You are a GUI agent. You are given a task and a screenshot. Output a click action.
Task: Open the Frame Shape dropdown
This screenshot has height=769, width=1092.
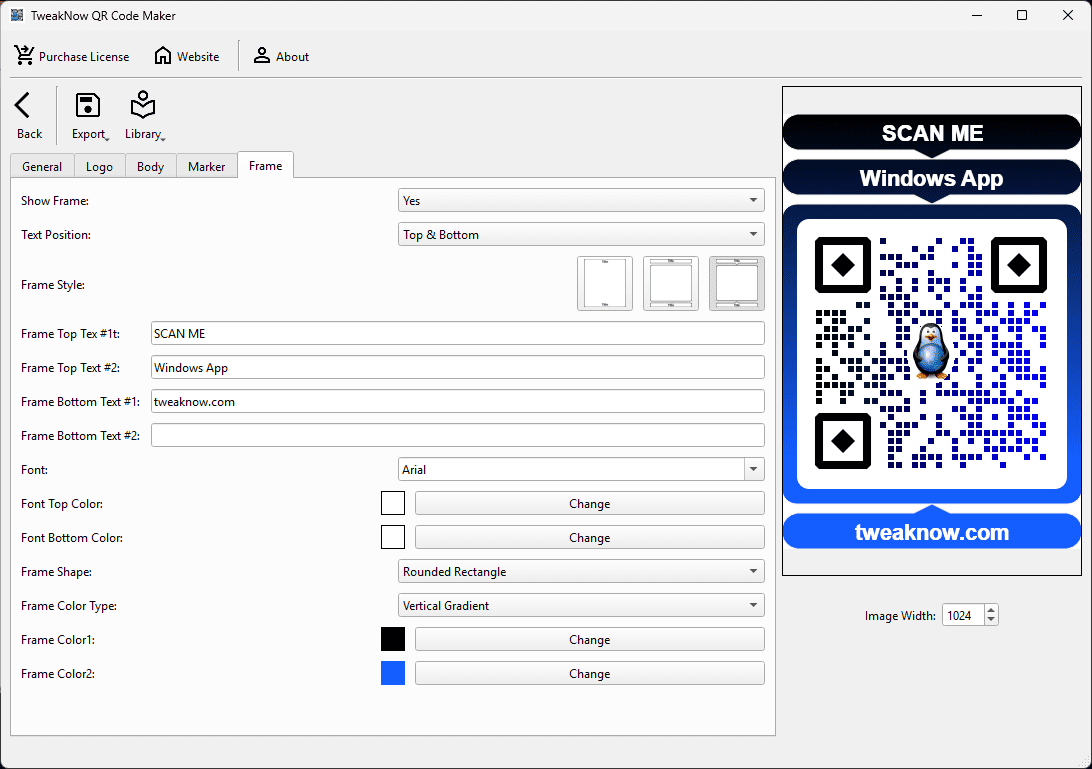pos(580,571)
